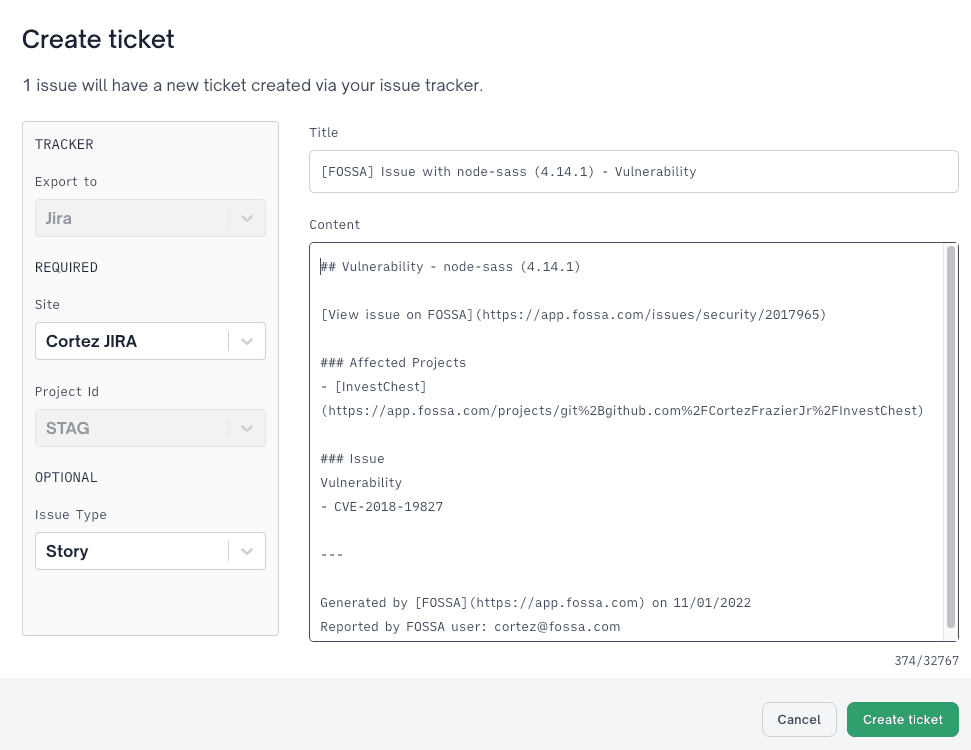The height and width of the screenshot is (750, 971).
Task: Click the '### Issue' line in content
Action: [x=352, y=459]
